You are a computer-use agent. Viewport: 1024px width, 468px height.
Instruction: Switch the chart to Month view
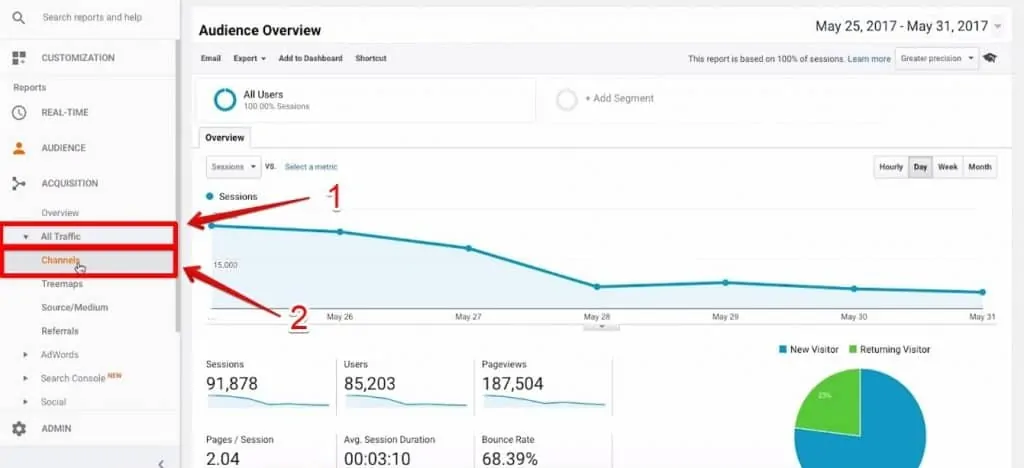click(x=980, y=167)
